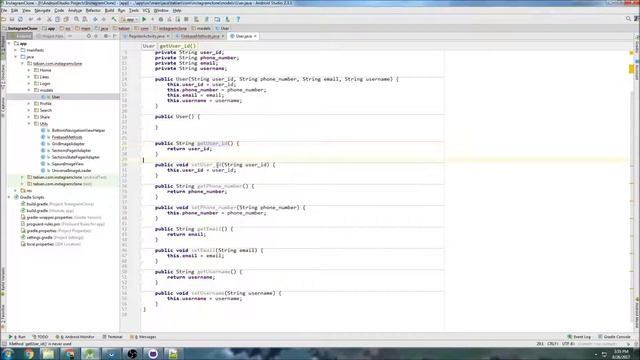The image size is (640, 360).
Task: Click the OBS icon in Windows taskbar
Action: [132, 354]
